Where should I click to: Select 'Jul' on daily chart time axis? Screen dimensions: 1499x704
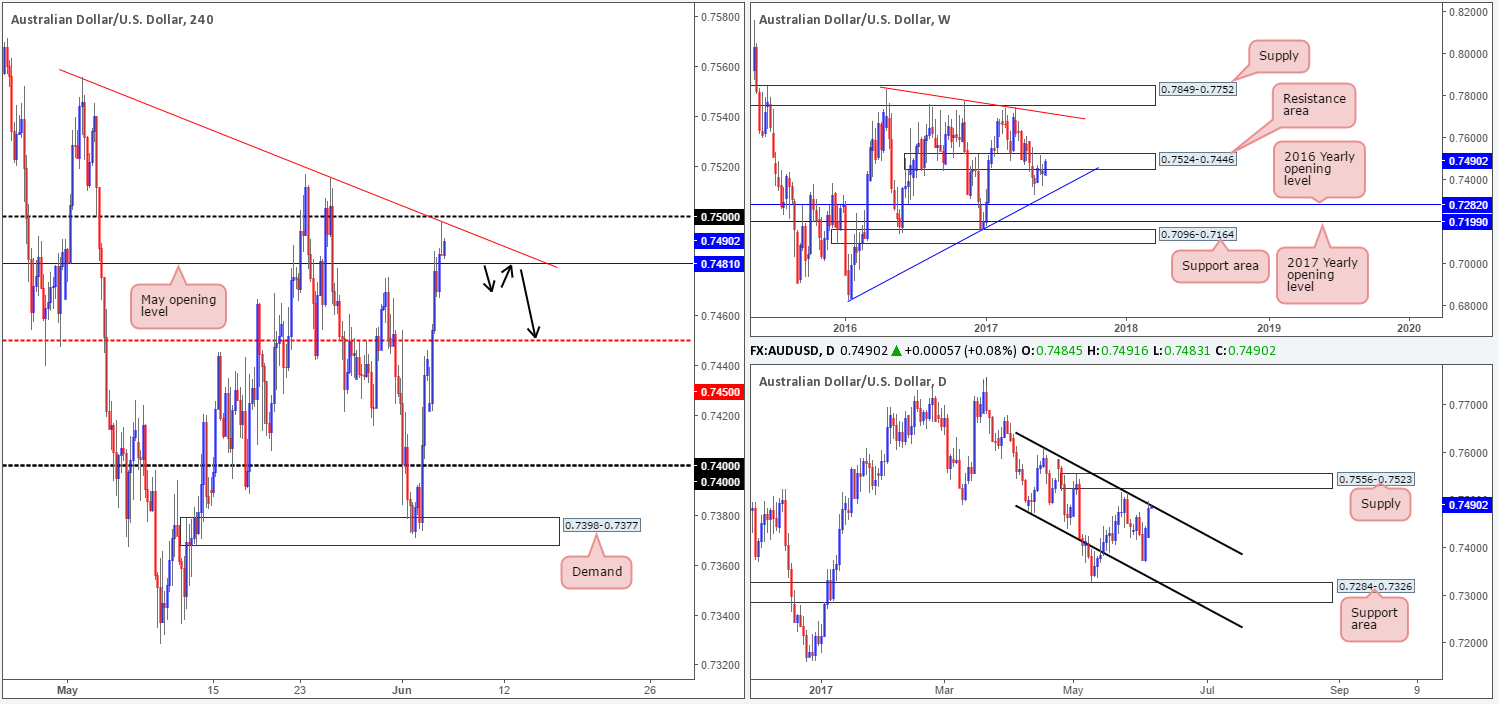1206,690
